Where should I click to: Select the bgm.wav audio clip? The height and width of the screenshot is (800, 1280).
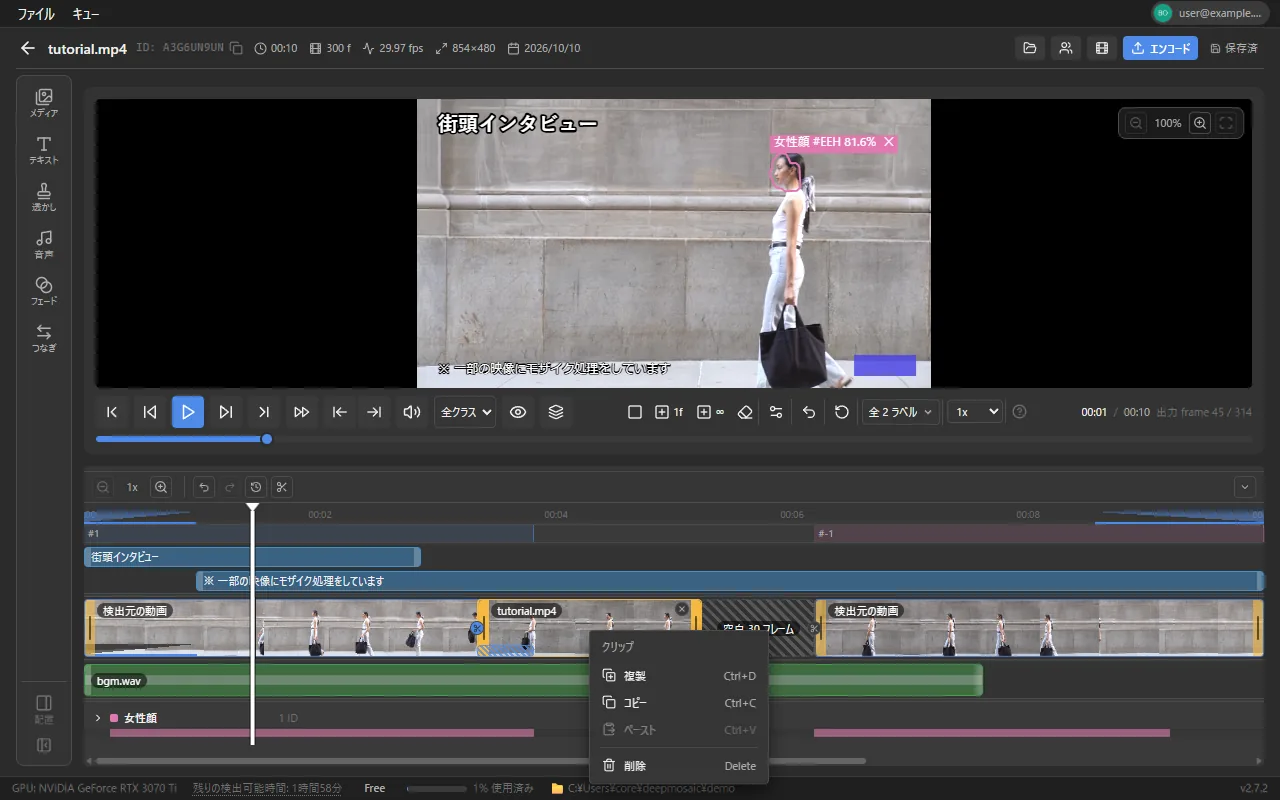click(x=533, y=680)
